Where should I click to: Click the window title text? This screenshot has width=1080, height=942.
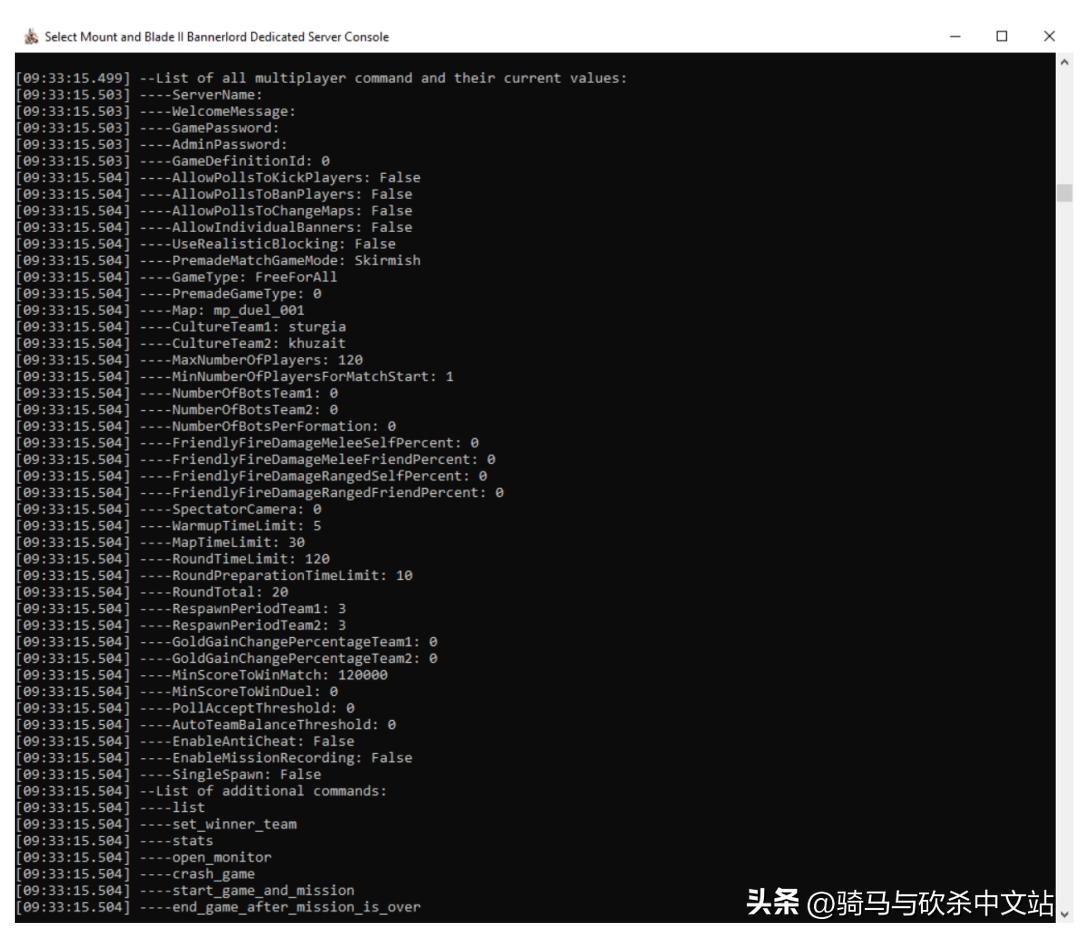(217, 36)
